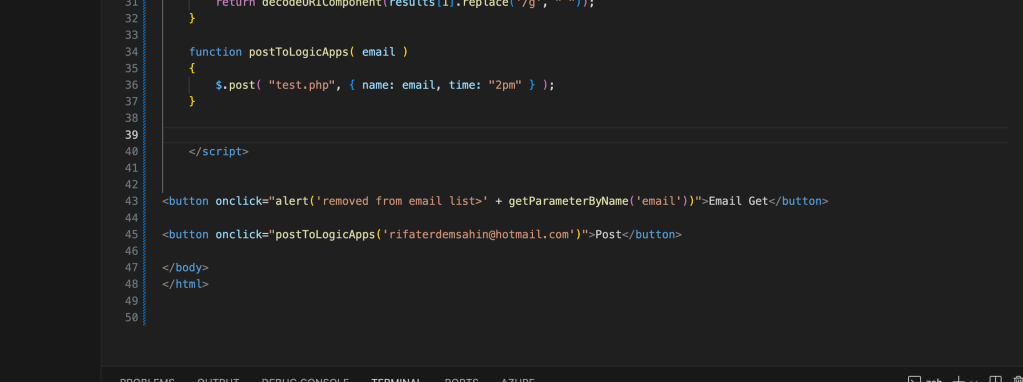1023x382 pixels.
Task: Click the 'Email Get' button label text
Action: point(738,201)
